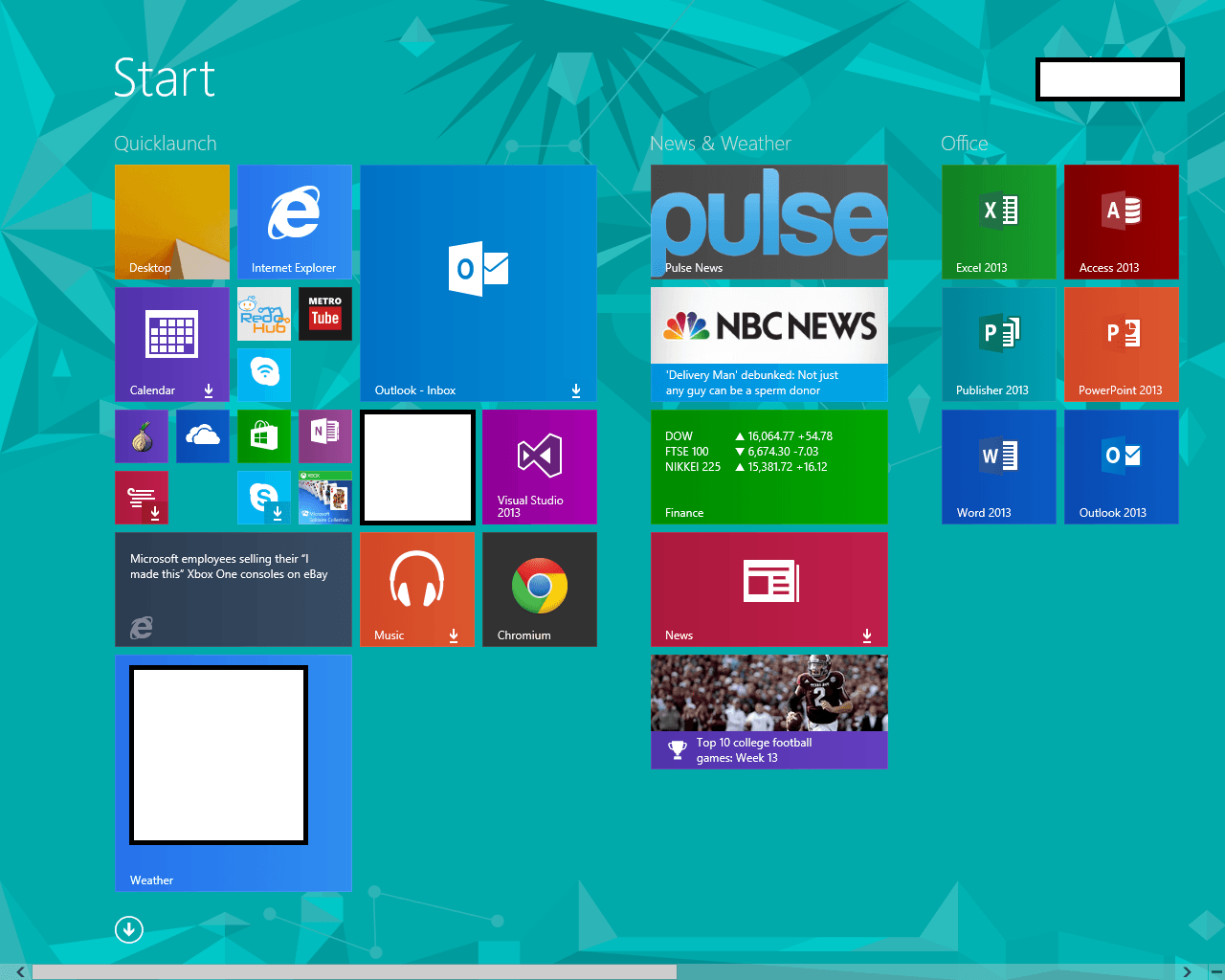Viewport: 1225px width, 980px height.
Task: Open the Desktop tile
Action: 172,222
